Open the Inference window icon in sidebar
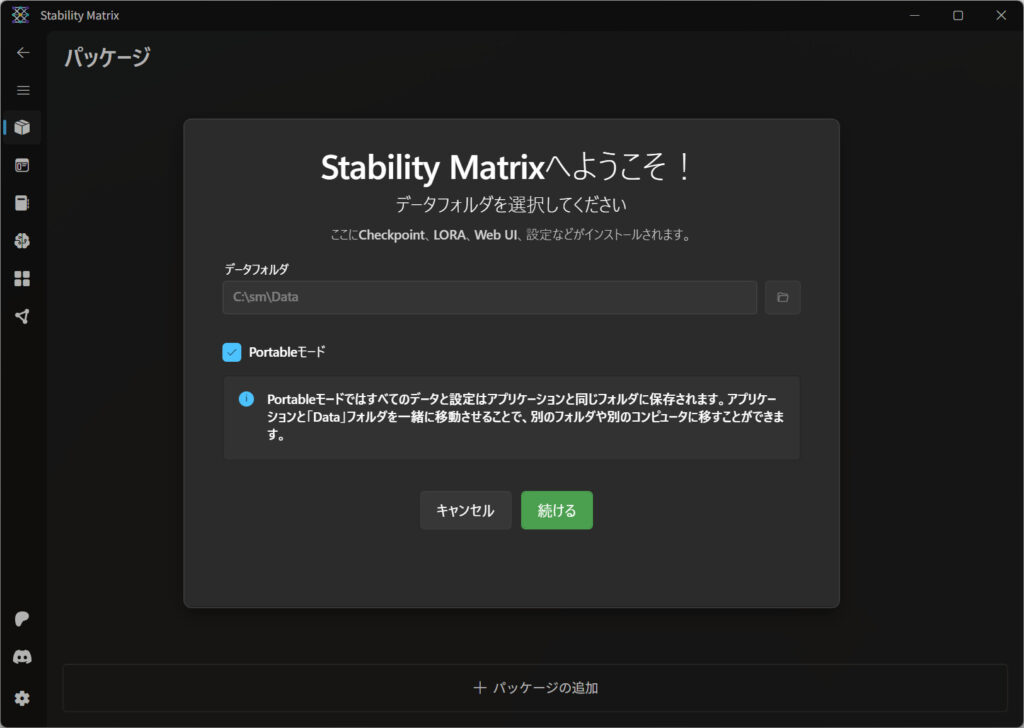1024x728 pixels. coord(23,165)
